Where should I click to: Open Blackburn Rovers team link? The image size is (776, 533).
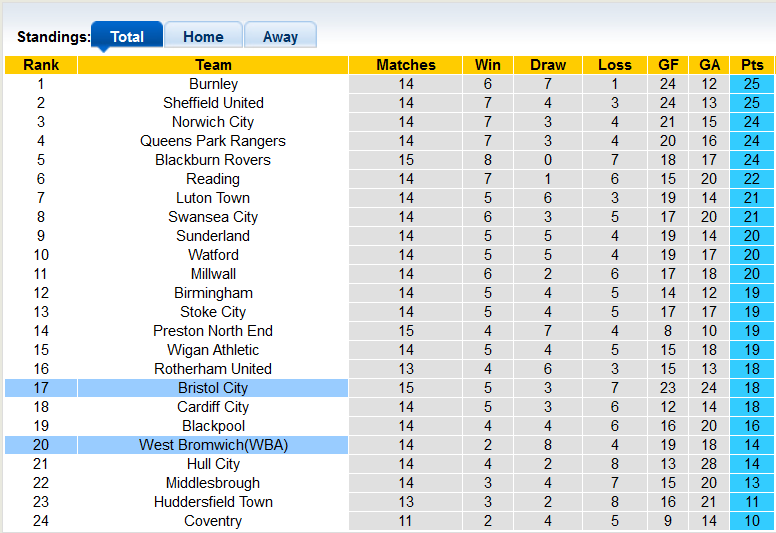[x=213, y=160]
